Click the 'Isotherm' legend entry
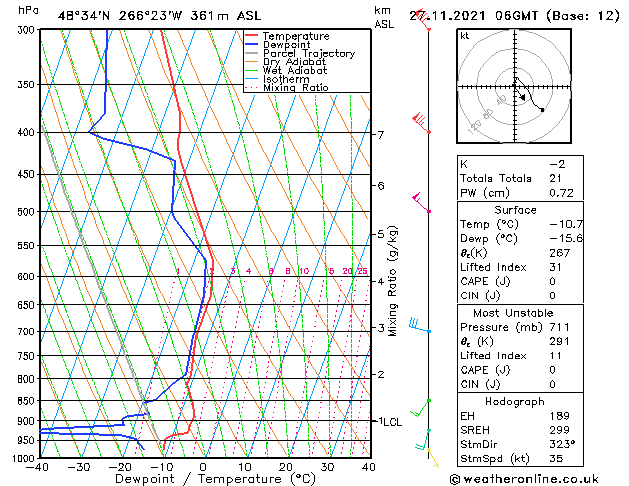The height and width of the screenshot is (486, 629). (x=286, y=79)
